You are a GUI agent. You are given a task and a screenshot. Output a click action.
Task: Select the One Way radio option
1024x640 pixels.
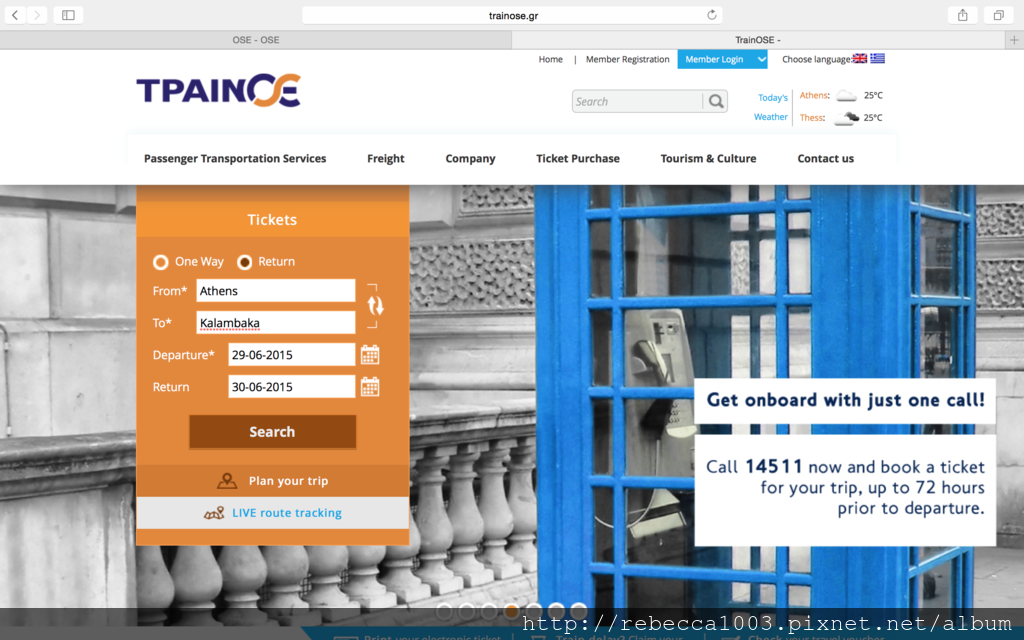point(161,262)
